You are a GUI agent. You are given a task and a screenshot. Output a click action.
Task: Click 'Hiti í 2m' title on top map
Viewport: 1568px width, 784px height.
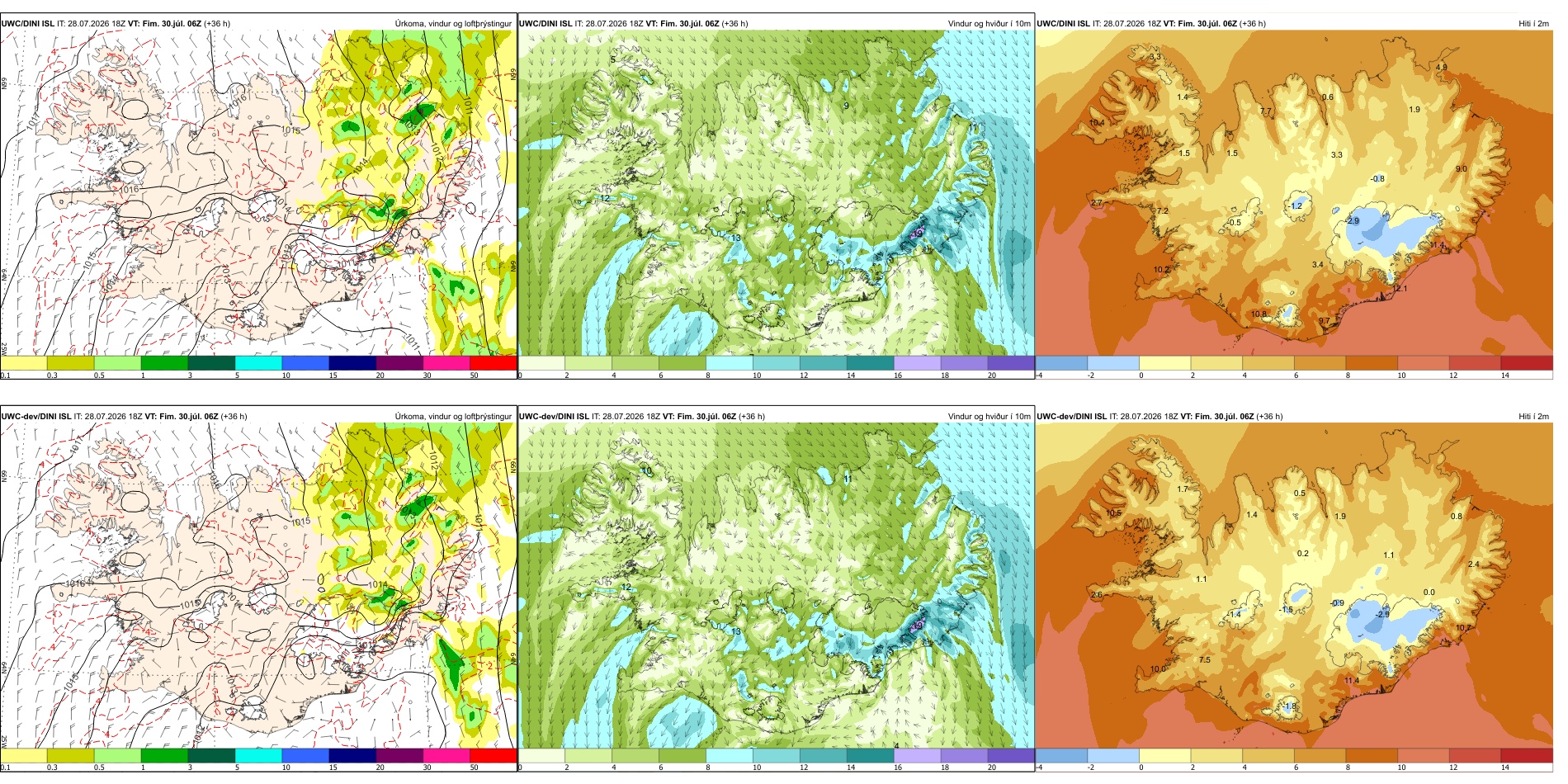[1533, 24]
